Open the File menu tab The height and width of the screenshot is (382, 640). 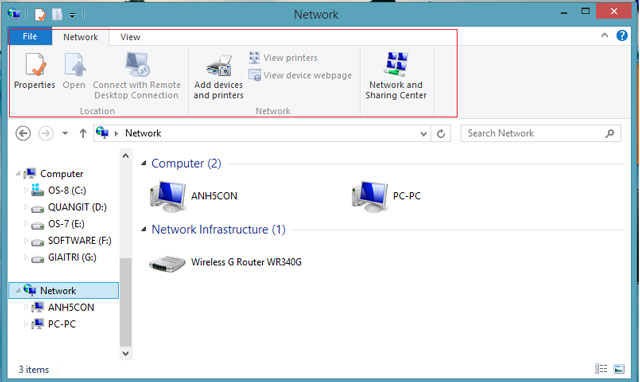[30, 37]
